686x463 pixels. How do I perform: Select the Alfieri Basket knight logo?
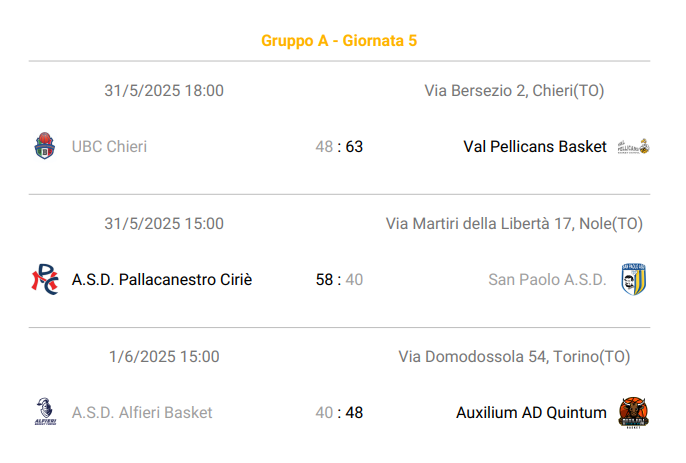45,412
